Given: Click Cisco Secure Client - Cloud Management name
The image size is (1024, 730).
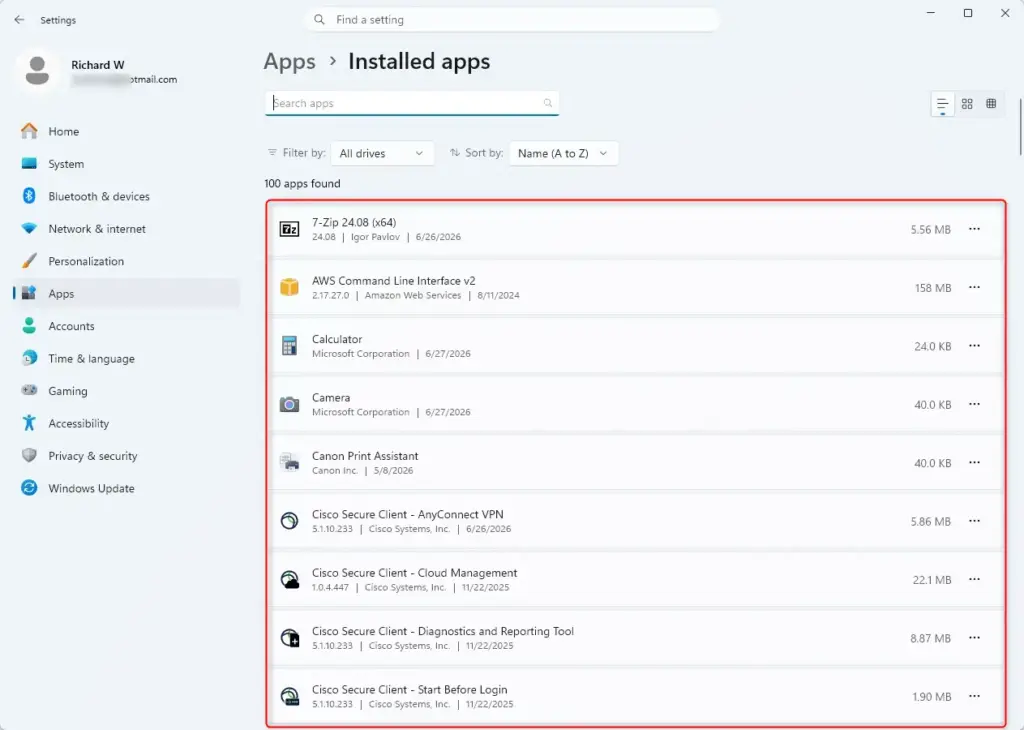Looking at the screenshot, I should (415, 573).
